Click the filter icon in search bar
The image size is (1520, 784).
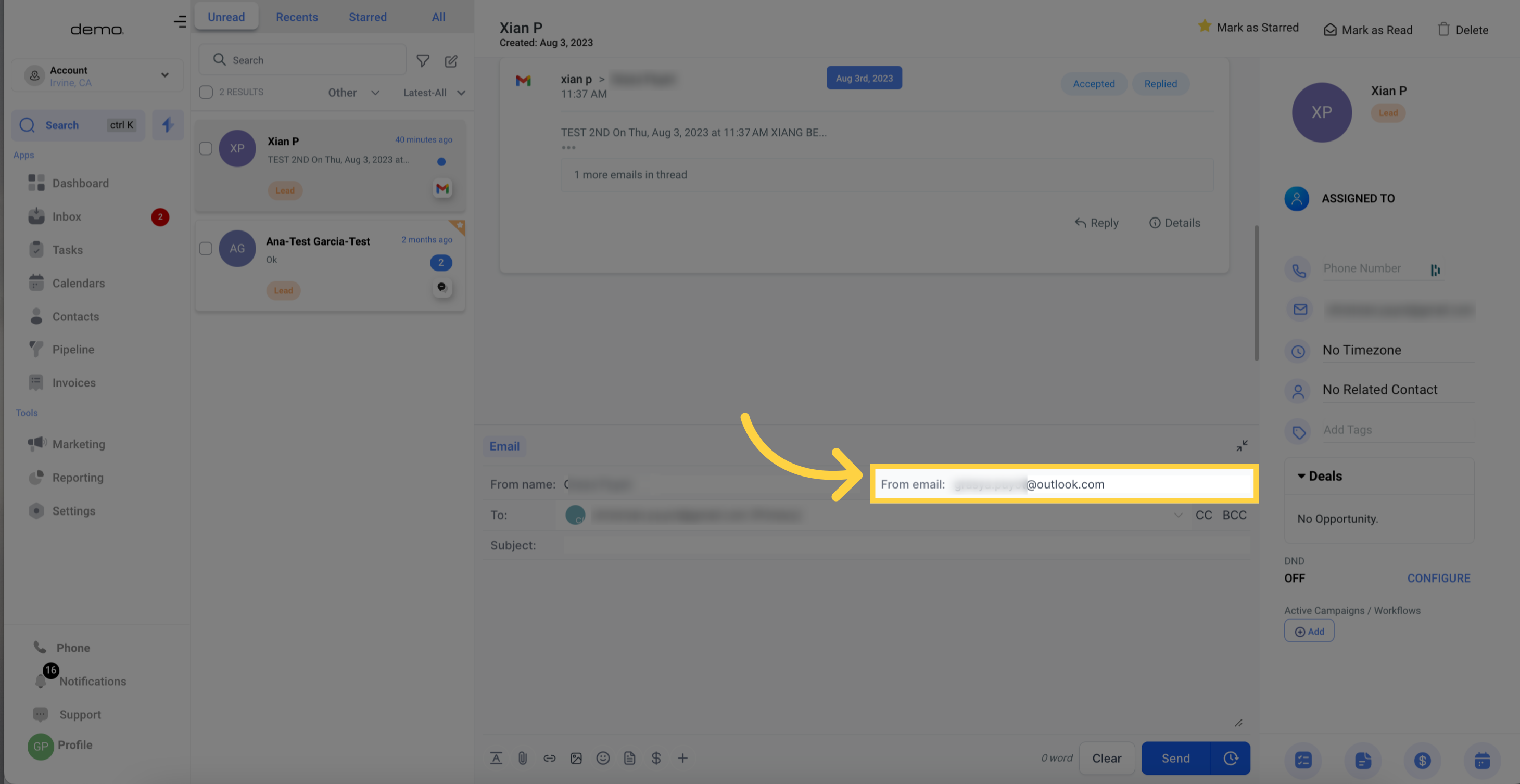point(423,60)
